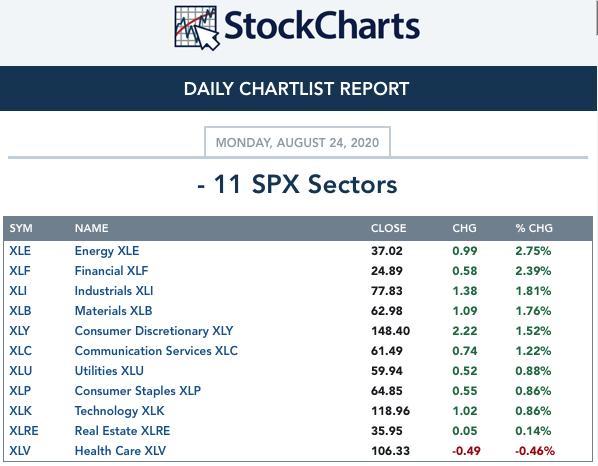Select the XLF symbol link
598x466 pixels.
19,271
